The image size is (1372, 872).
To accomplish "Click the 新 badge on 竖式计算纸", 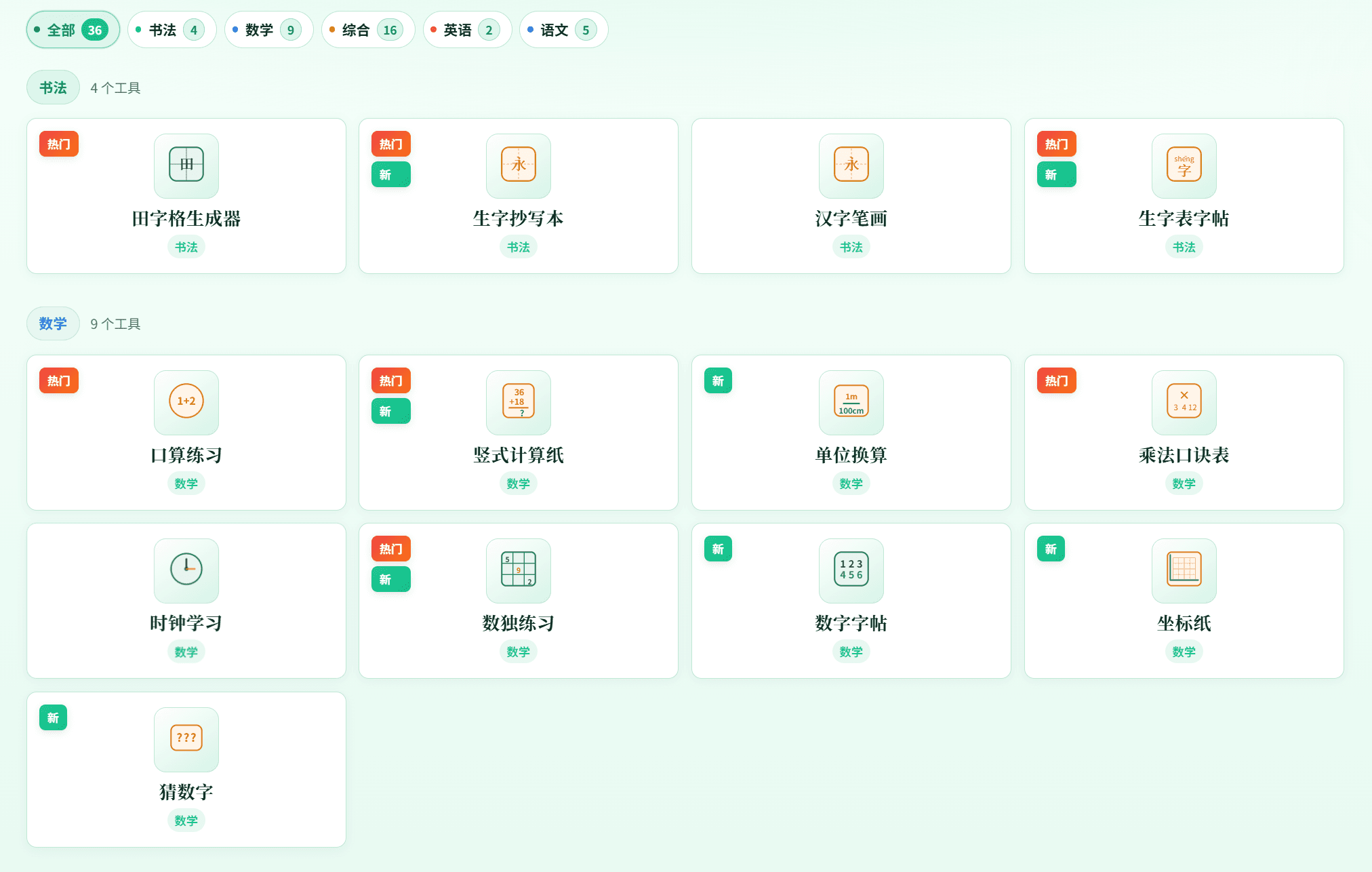I will click(x=391, y=411).
